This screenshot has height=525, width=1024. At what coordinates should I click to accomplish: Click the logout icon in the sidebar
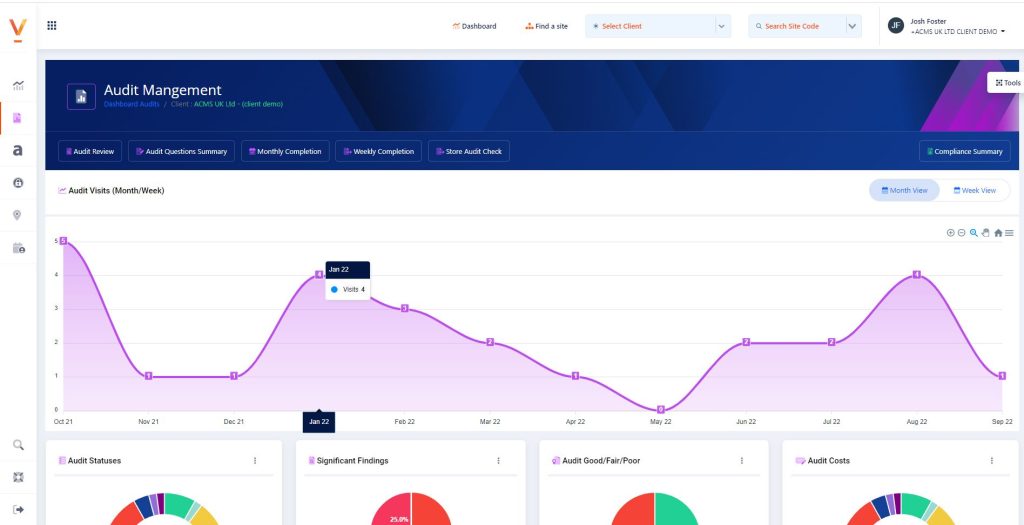click(x=18, y=509)
